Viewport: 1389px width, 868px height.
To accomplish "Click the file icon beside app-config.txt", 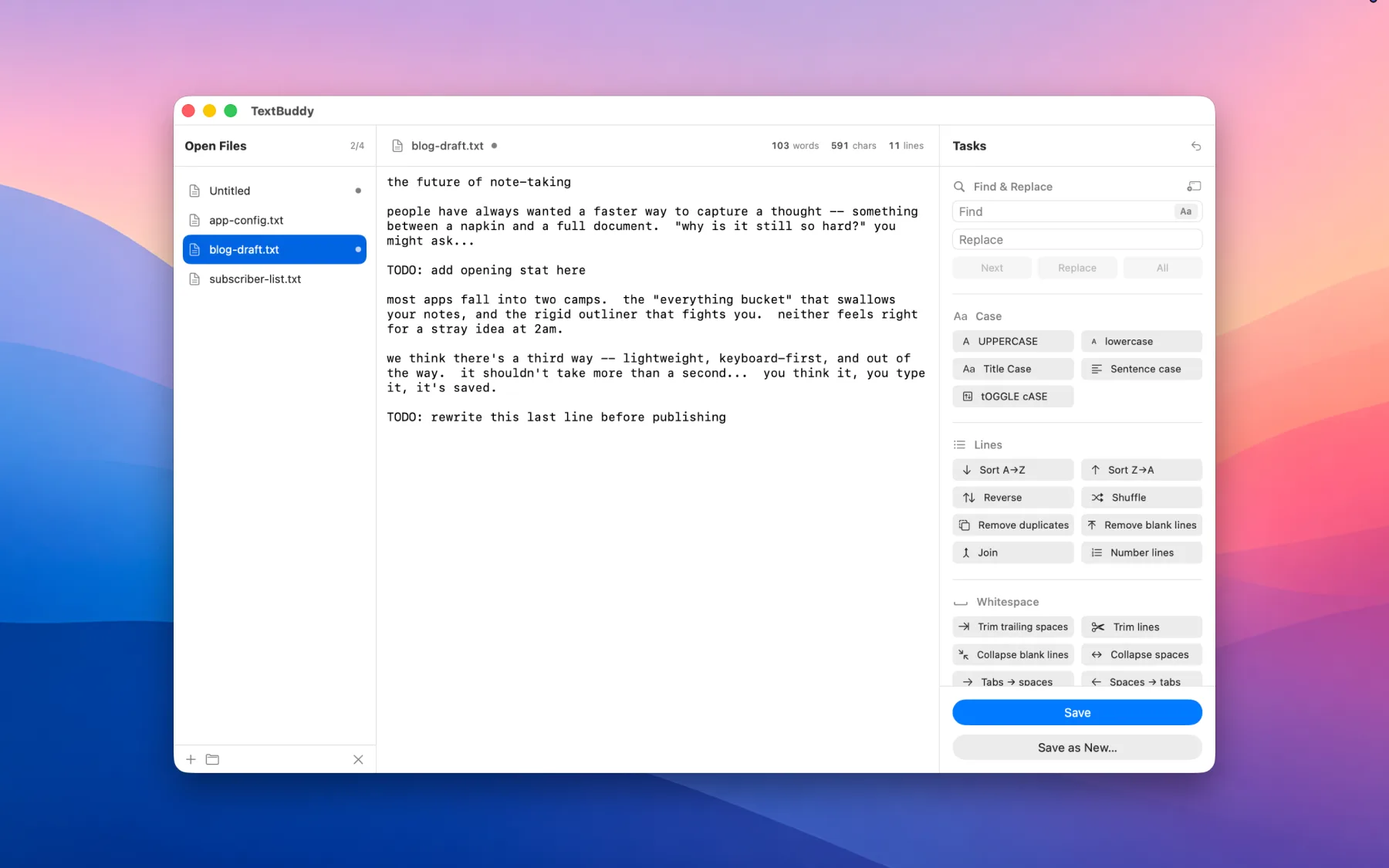I will [194, 220].
